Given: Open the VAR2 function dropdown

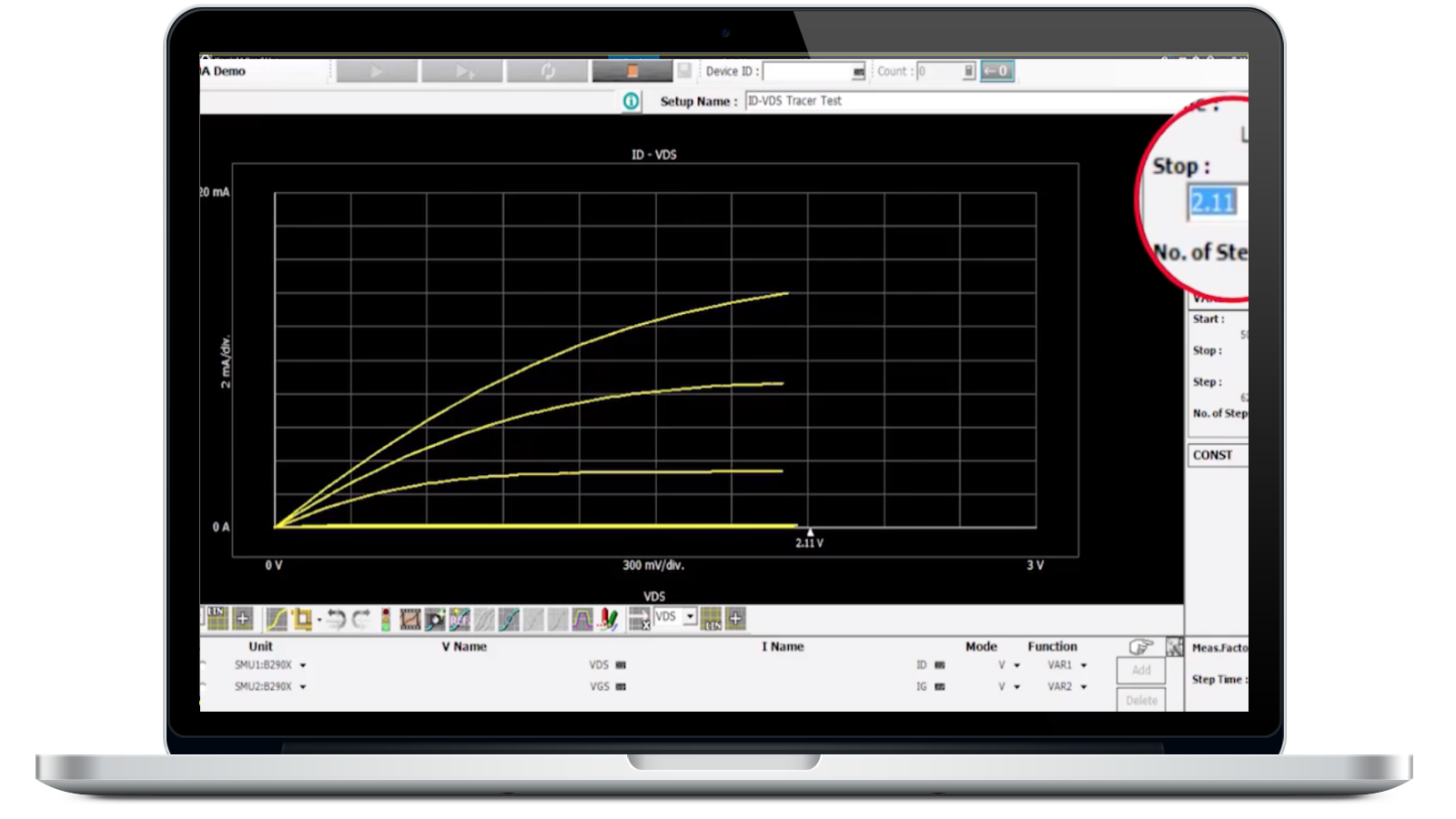Looking at the screenshot, I should [1083, 687].
